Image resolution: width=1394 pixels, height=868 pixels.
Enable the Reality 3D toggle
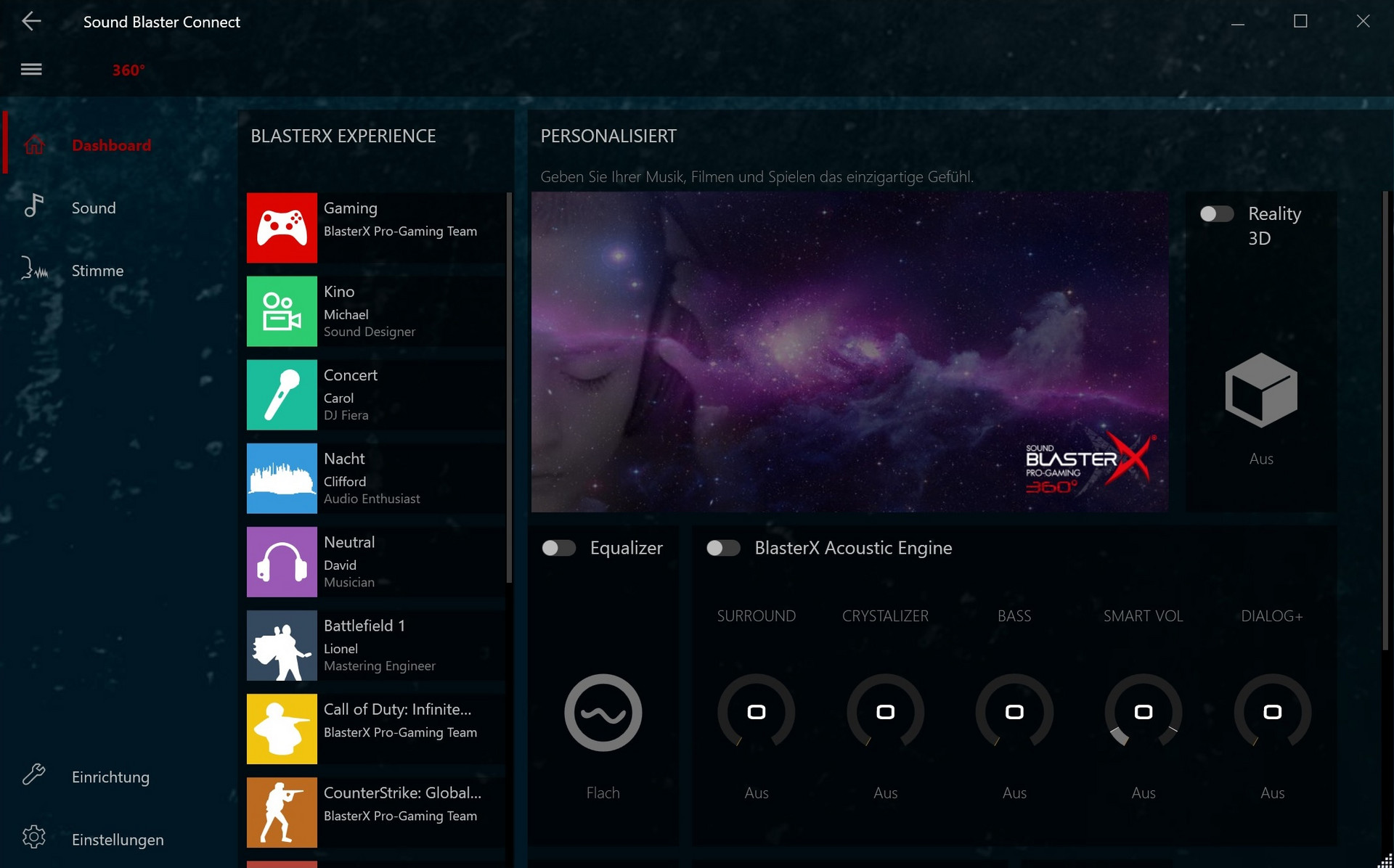pyautogui.click(x=1216, y=214)
